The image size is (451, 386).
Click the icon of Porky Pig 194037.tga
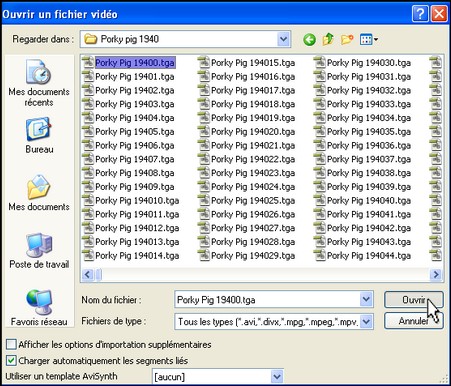320,159
